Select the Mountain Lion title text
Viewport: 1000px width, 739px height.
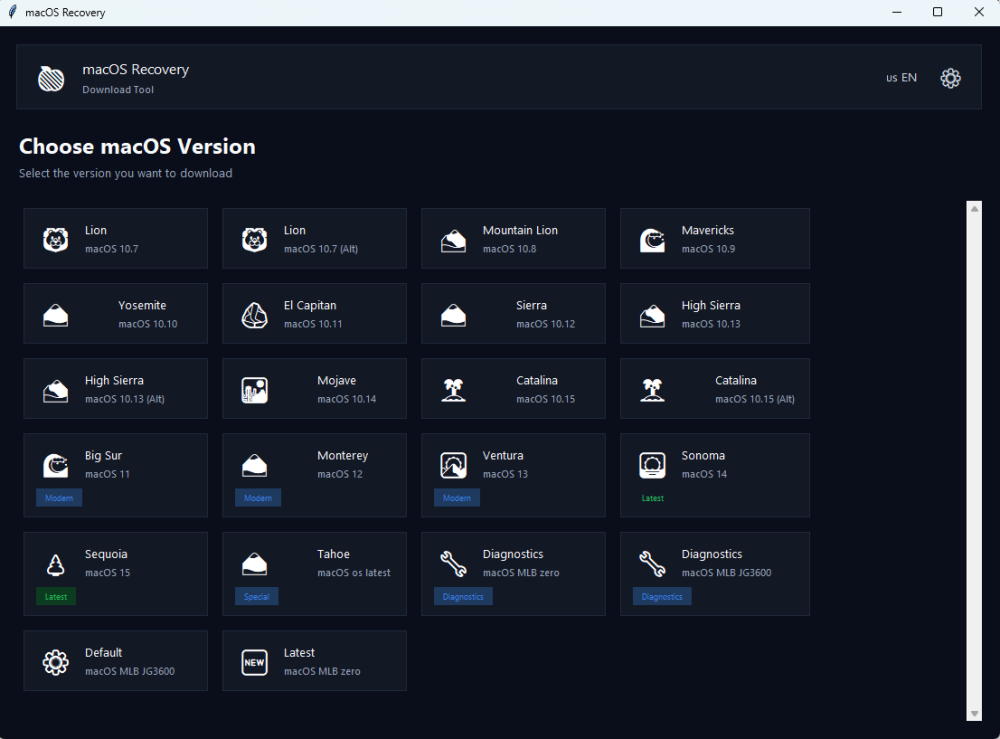(520, 230)
